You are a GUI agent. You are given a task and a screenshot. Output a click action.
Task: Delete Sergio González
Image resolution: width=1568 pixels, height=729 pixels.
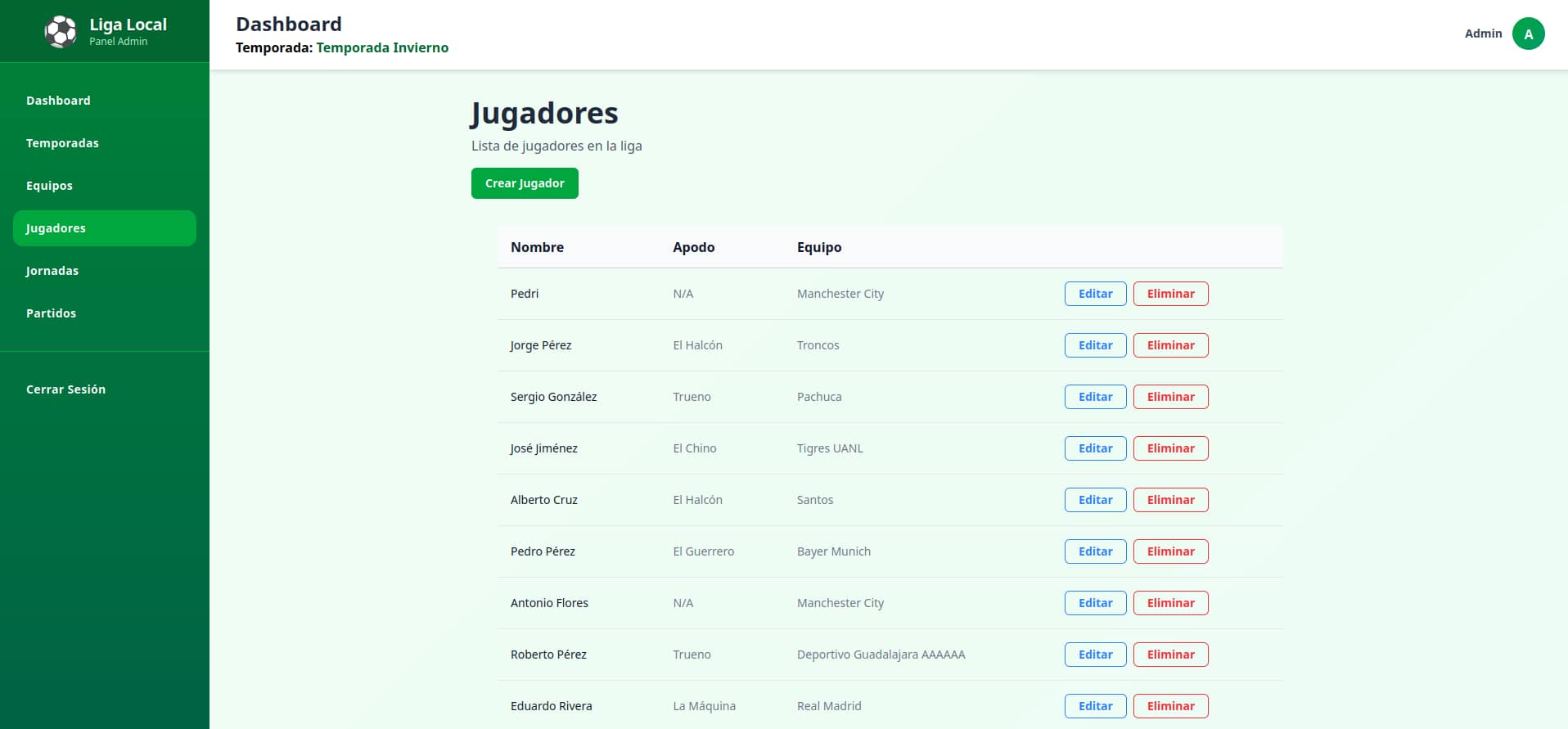[x=1170, y=397]
